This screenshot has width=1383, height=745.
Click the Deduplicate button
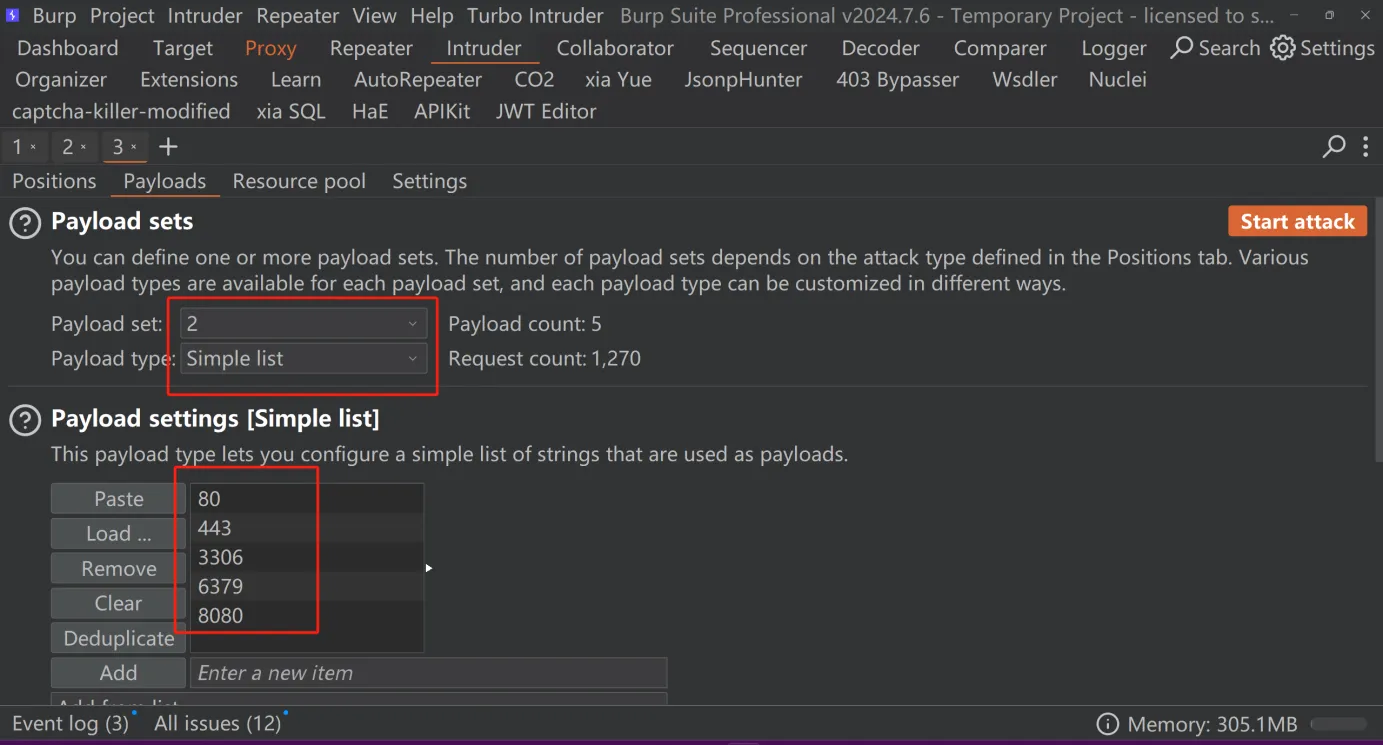click(x=118, y=638)
